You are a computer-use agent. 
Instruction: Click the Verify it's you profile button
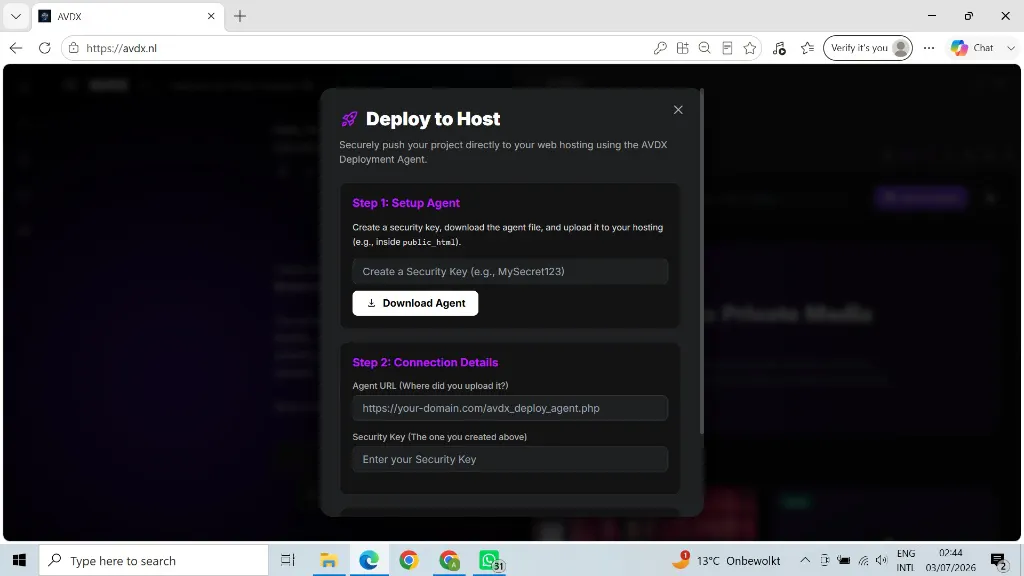pyautogui.click(x=868, y=48)
